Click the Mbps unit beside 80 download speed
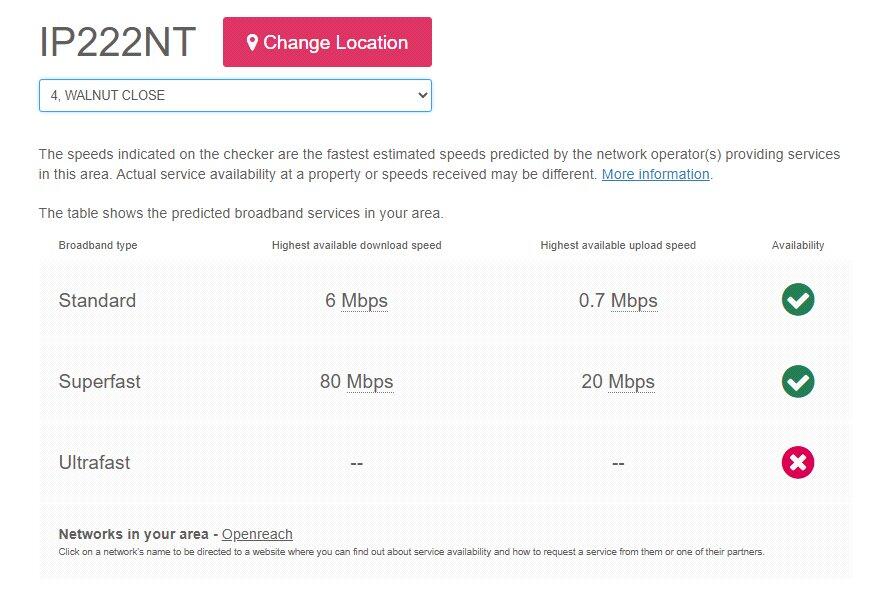This screenshot has width=888, height=594. (370, 382)
